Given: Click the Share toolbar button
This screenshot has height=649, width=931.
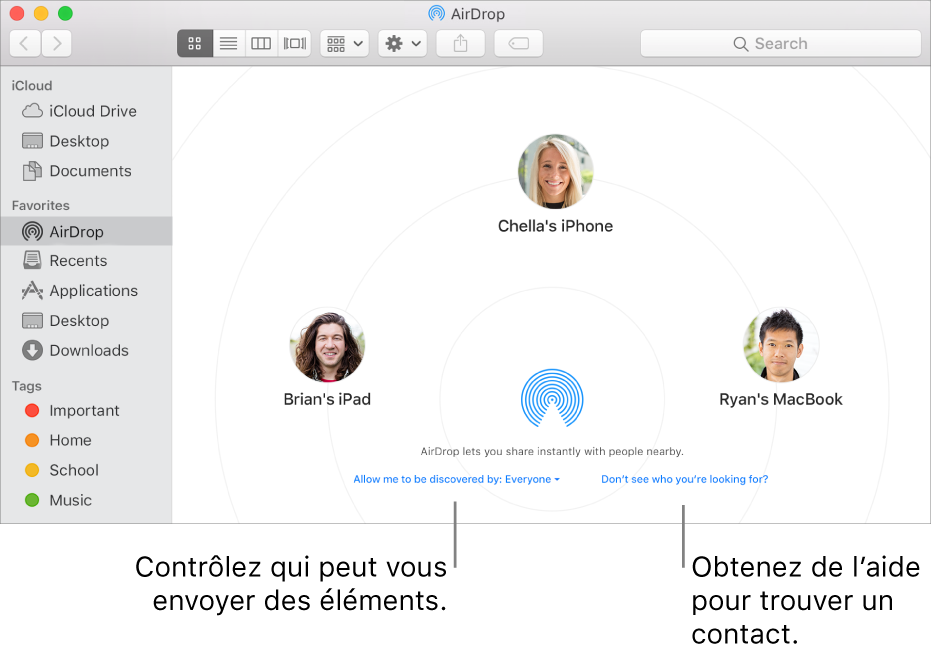Looking at the screenshot, I should (461, 43).
